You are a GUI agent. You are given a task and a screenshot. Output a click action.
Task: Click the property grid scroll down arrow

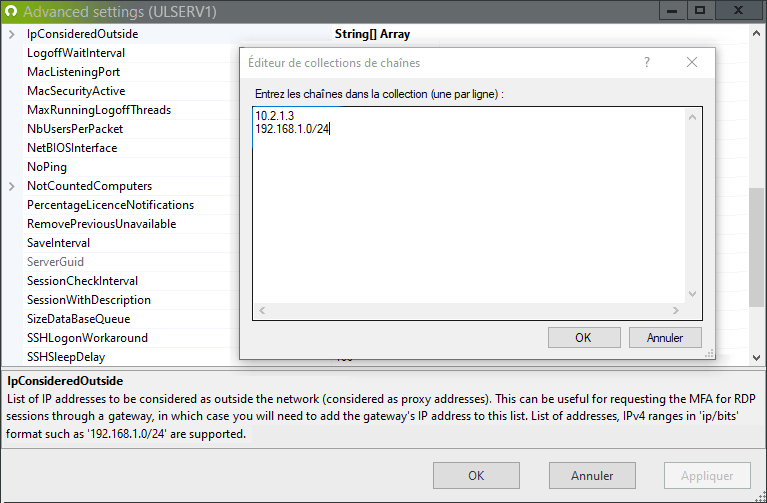tap(756, 358)
